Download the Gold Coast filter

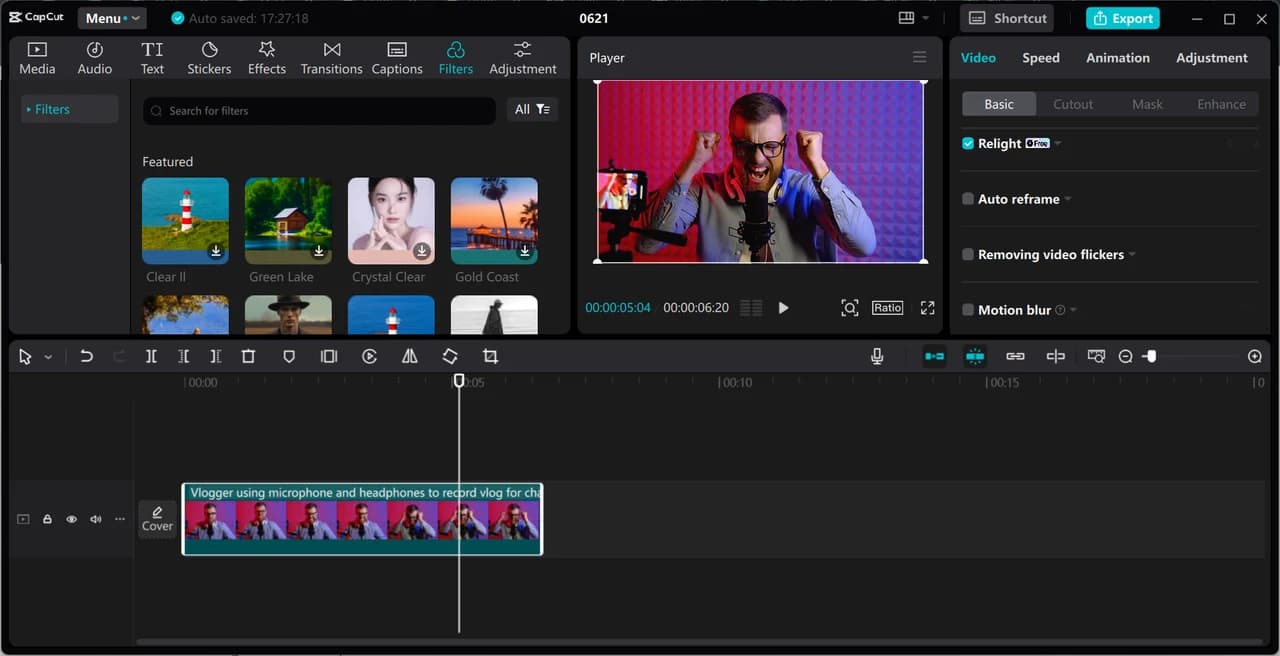(525, 251)
